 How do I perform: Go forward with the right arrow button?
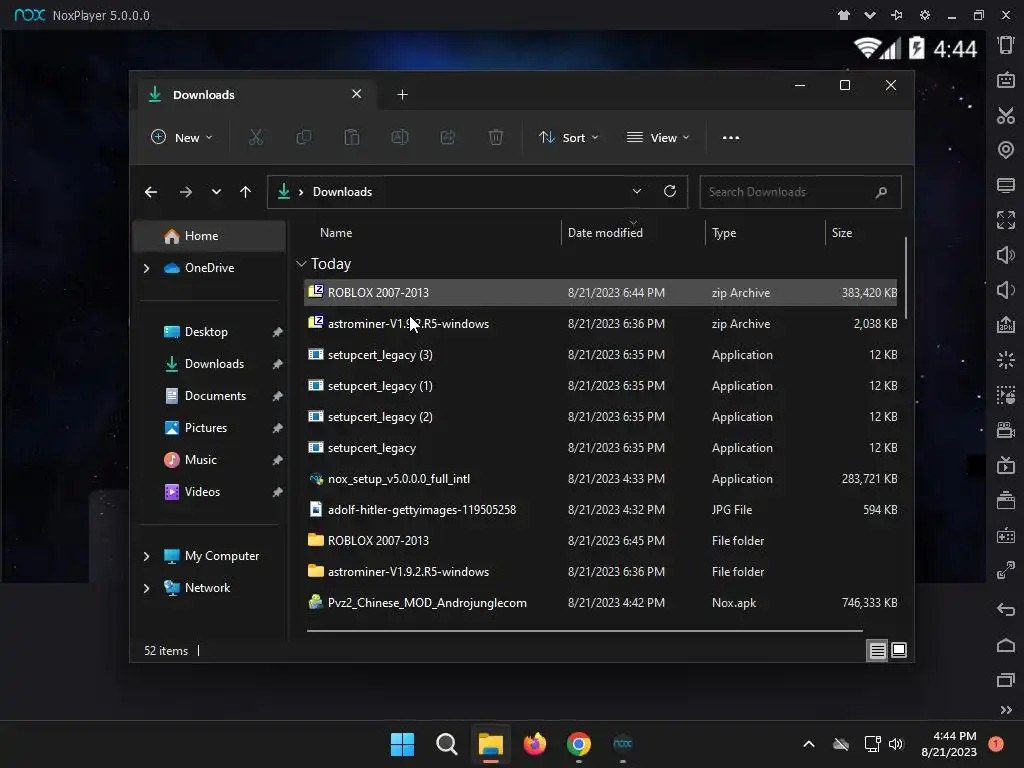(x=185, y=192)
